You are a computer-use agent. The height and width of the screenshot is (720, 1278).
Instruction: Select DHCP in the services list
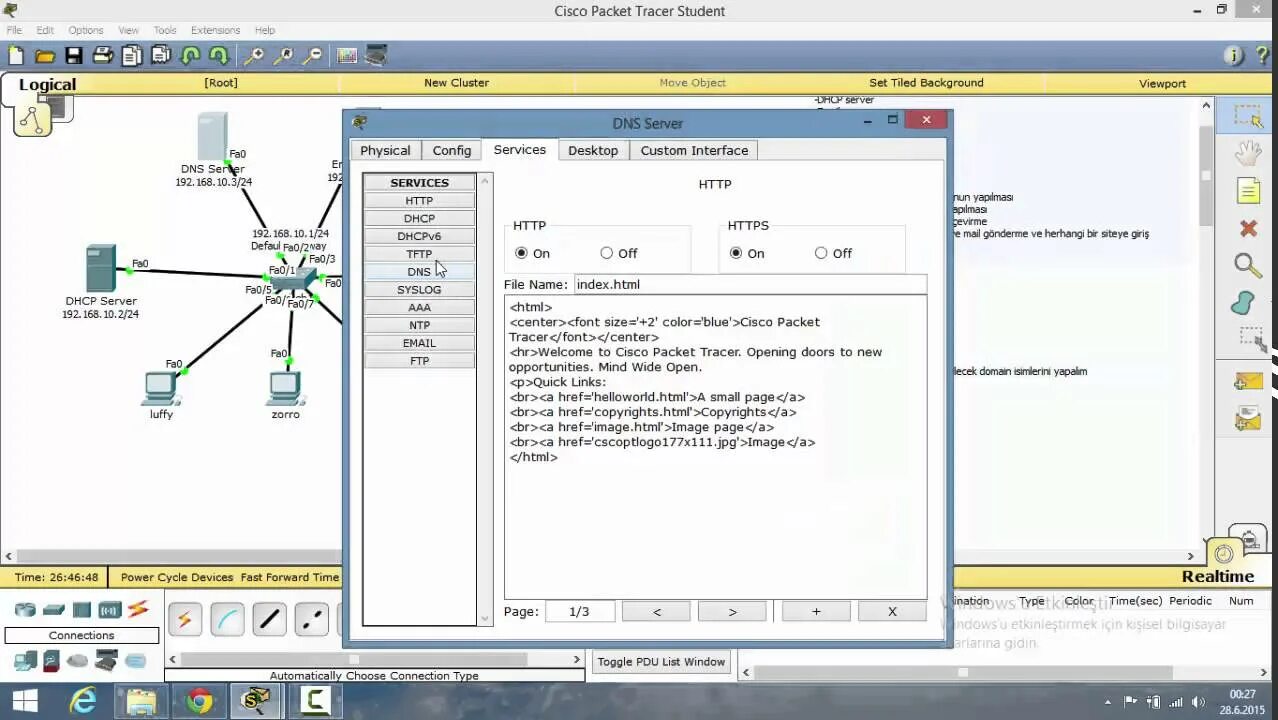tap(419, 218)
